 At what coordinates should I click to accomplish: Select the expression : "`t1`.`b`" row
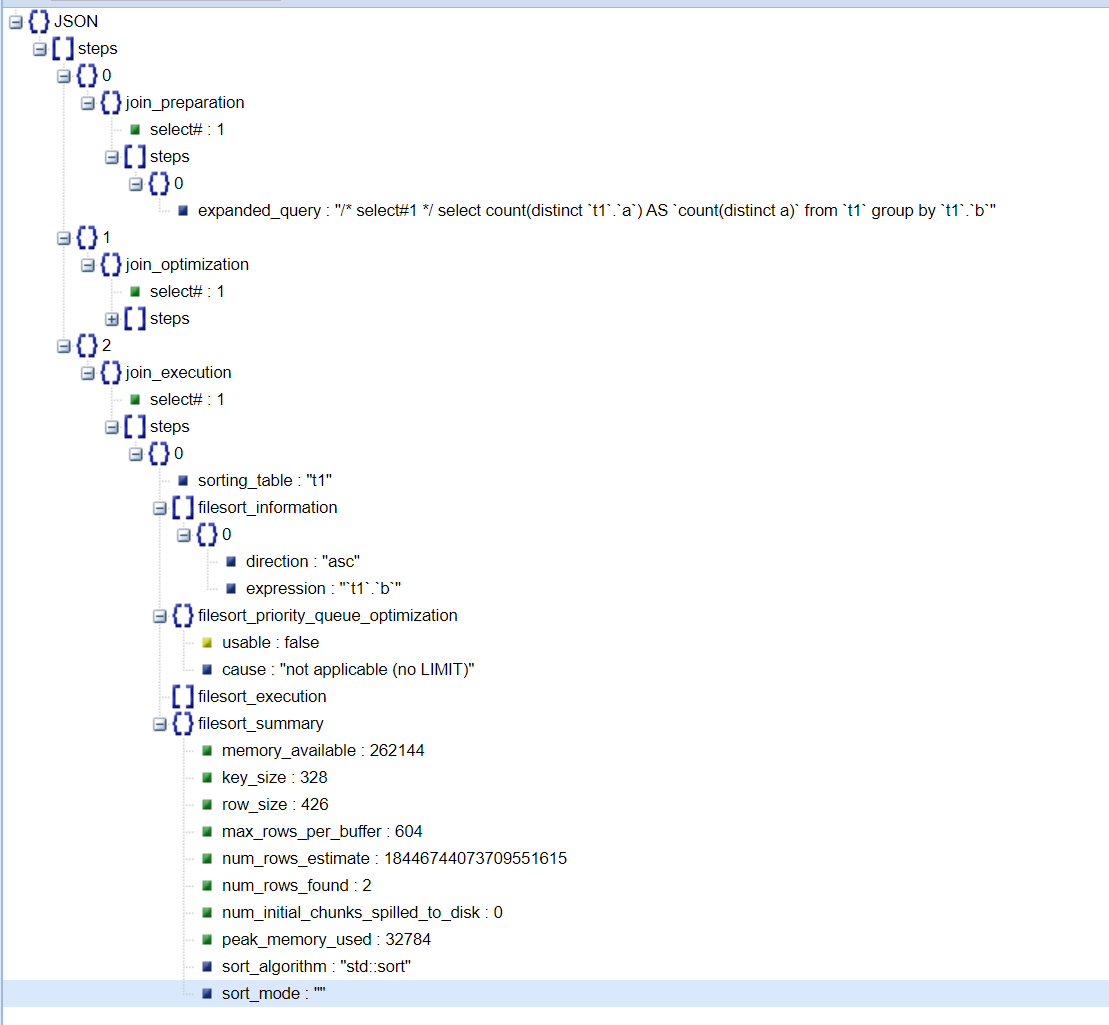point(324,589)
